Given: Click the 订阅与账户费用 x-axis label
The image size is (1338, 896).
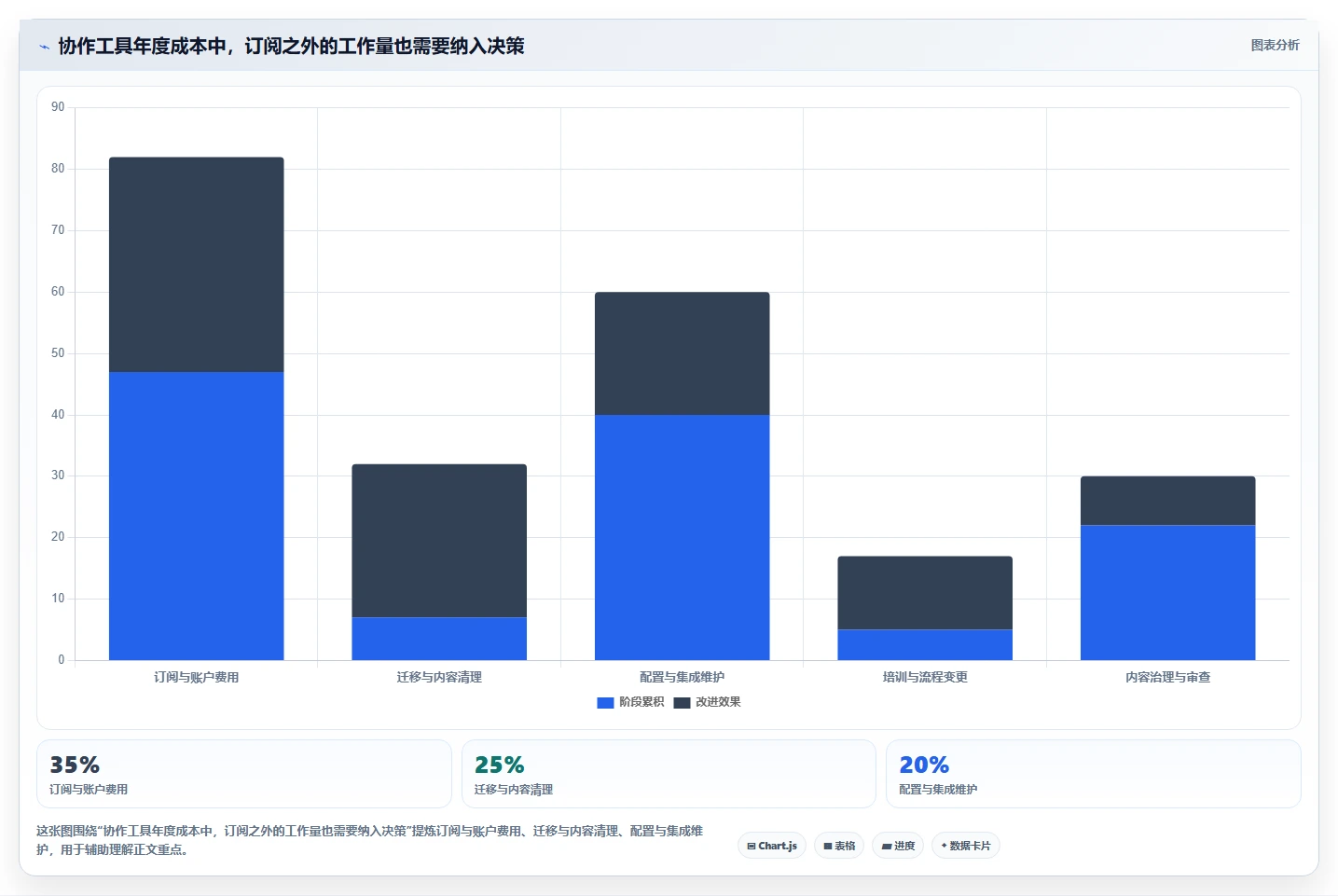Looking at the screenshot, I should tap(197, 677).
